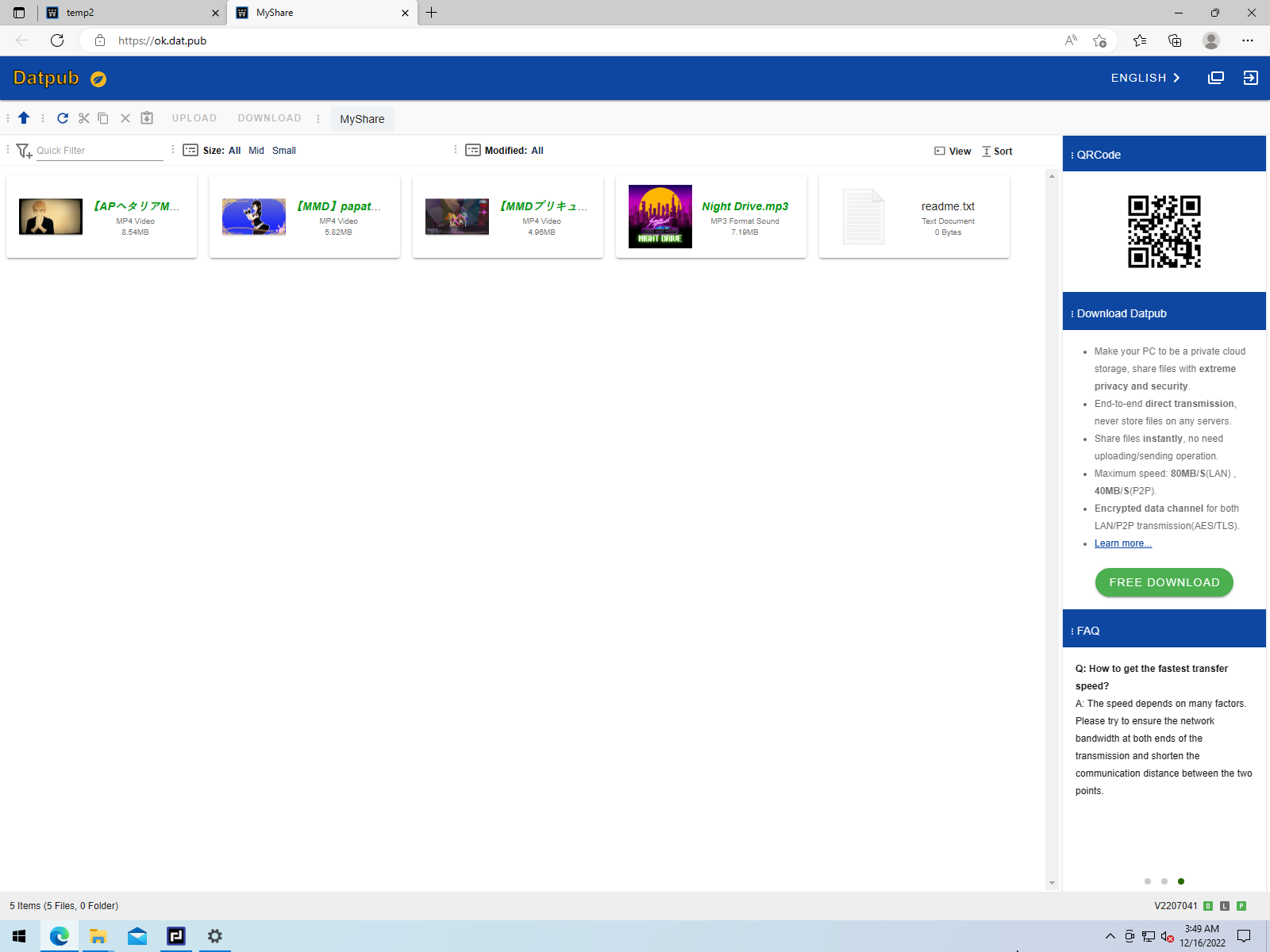Click the delete X icon in the toolbar
Image resolution: width=1270 pixels, height=952 pixels.
[125, 118]
